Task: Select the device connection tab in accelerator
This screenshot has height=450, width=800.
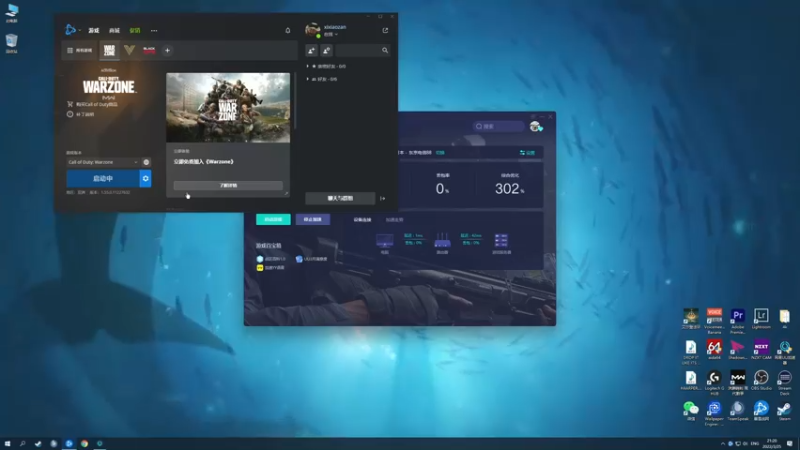Action: pyautogui.click(x=362, y=220)
